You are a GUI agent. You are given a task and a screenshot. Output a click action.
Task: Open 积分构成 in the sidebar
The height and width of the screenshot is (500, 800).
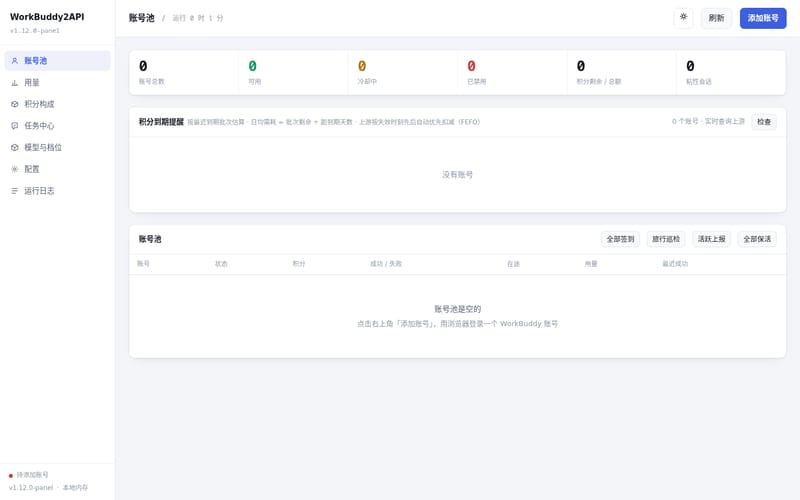[57, 104]
